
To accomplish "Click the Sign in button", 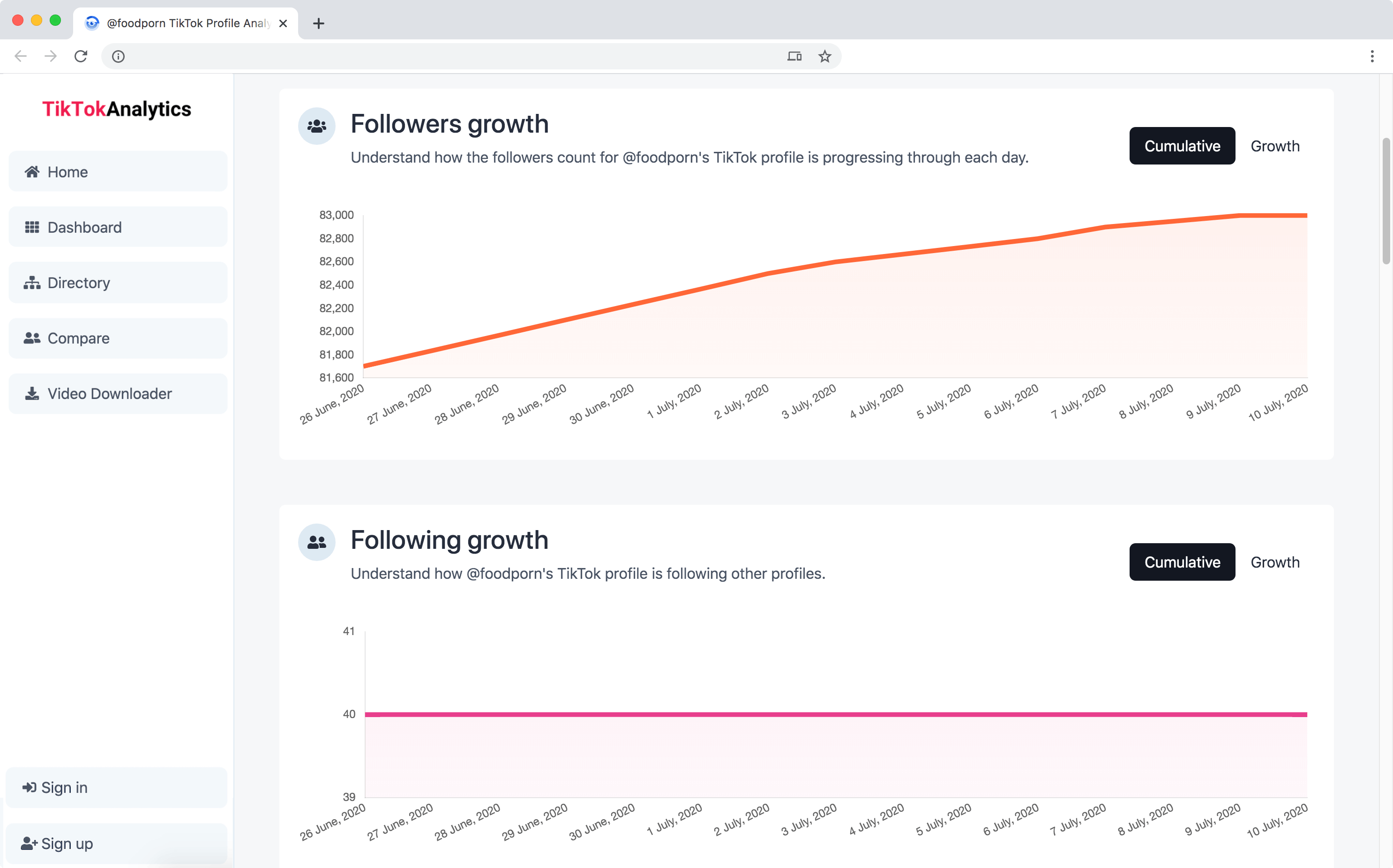I will pos(117,788).
